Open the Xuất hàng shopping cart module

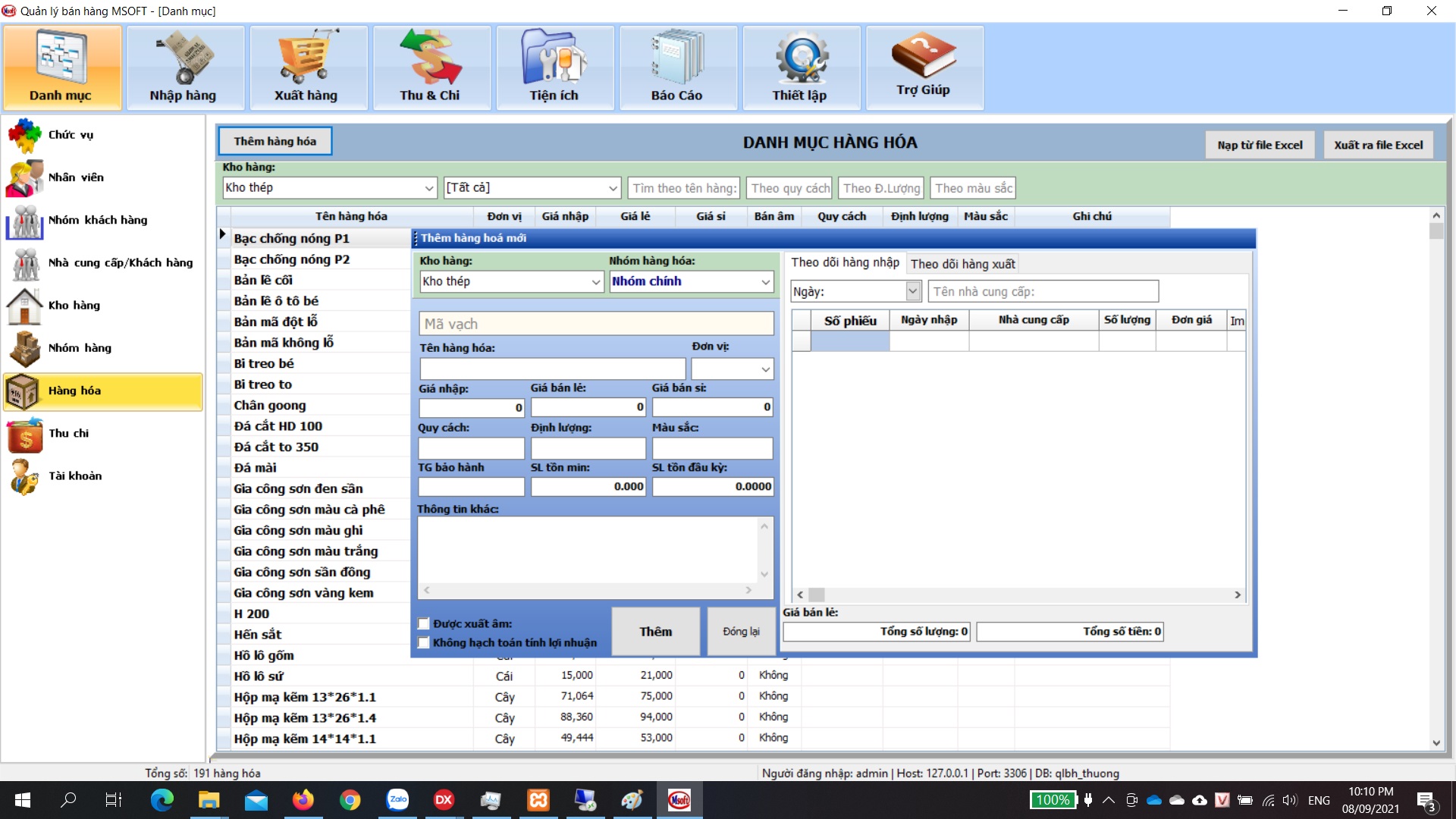point(308,67)
